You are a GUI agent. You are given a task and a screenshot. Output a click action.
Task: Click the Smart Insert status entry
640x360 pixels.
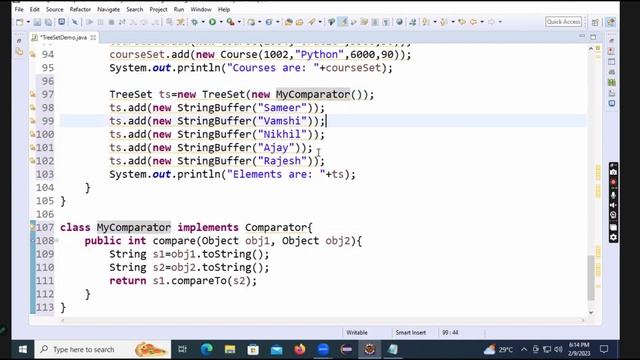[411, 333]
